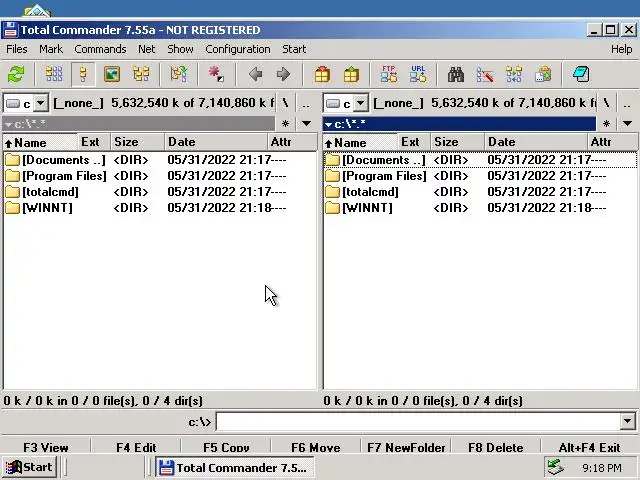Select [Program Files] folder in right panel

tap(480, 176)
